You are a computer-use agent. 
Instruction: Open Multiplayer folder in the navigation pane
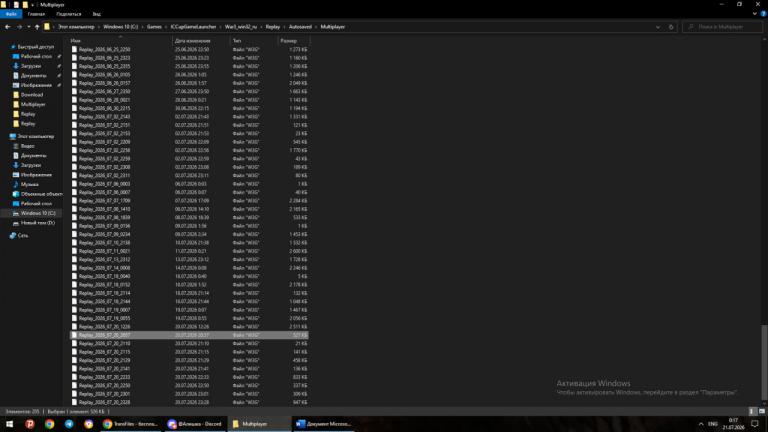coord(33,104)
